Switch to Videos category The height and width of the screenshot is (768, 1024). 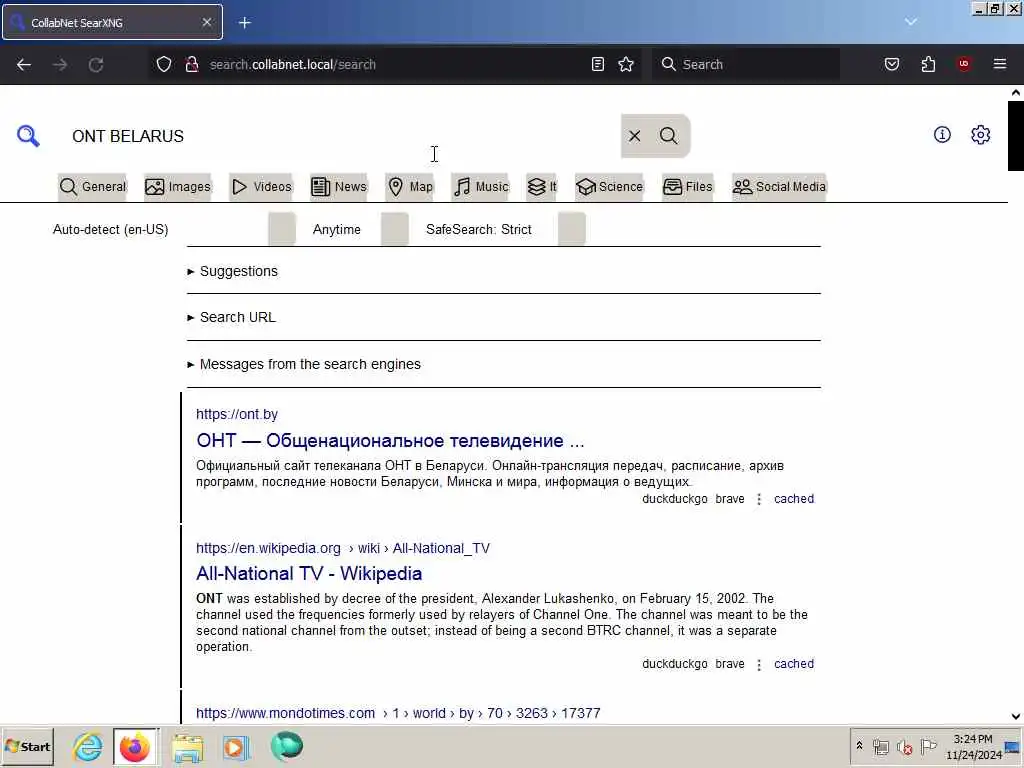tap(261, 187)
